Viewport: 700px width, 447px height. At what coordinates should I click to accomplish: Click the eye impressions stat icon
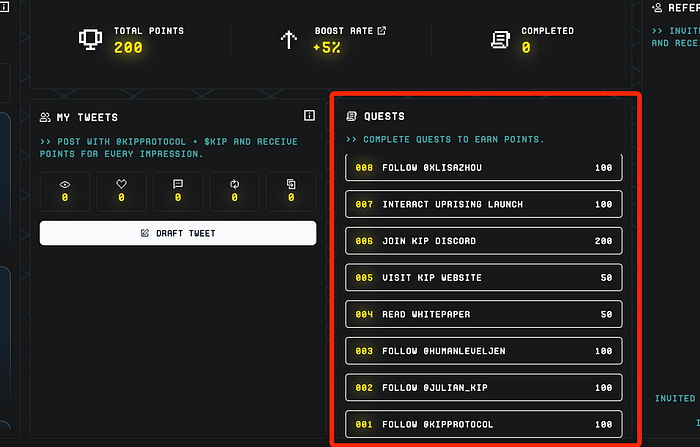64,184
